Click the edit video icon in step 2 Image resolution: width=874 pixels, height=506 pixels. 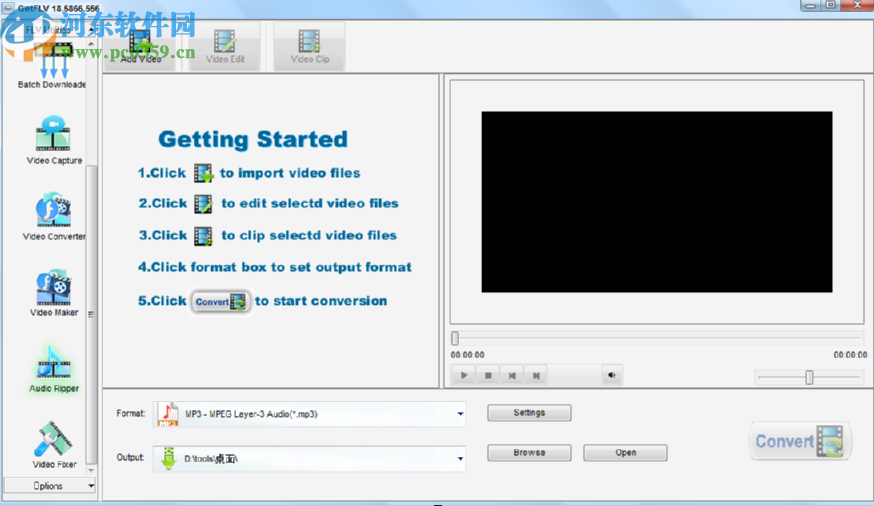[x=203, y=203]
